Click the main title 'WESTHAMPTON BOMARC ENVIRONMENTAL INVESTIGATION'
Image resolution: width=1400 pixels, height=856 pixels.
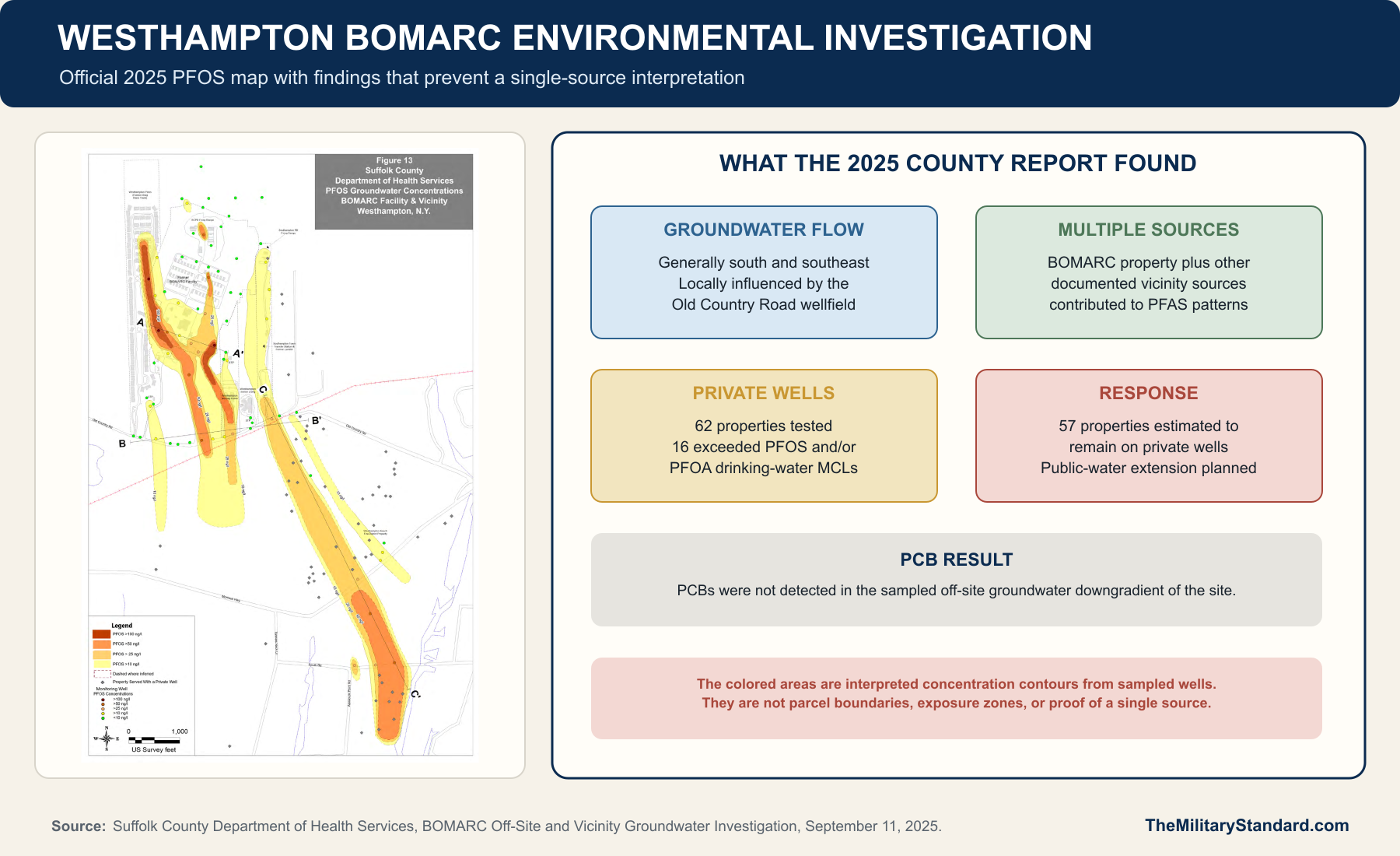coord(575,38)
